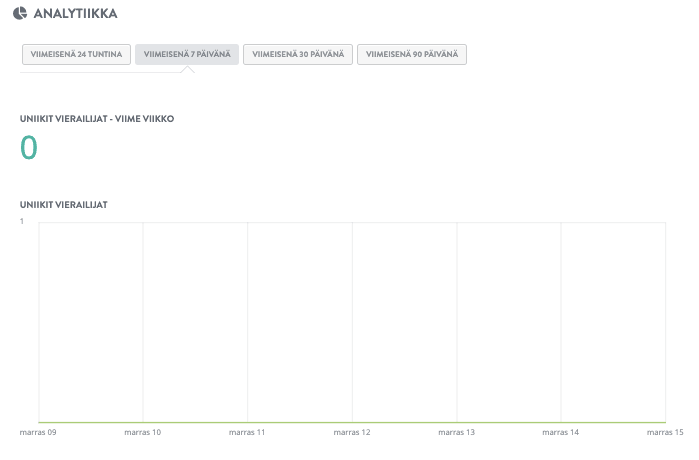Viewport: 699px width, 460px height.
Task: Select the Viimeisenä 7 päivänä tab
Action: pos(187,54)
